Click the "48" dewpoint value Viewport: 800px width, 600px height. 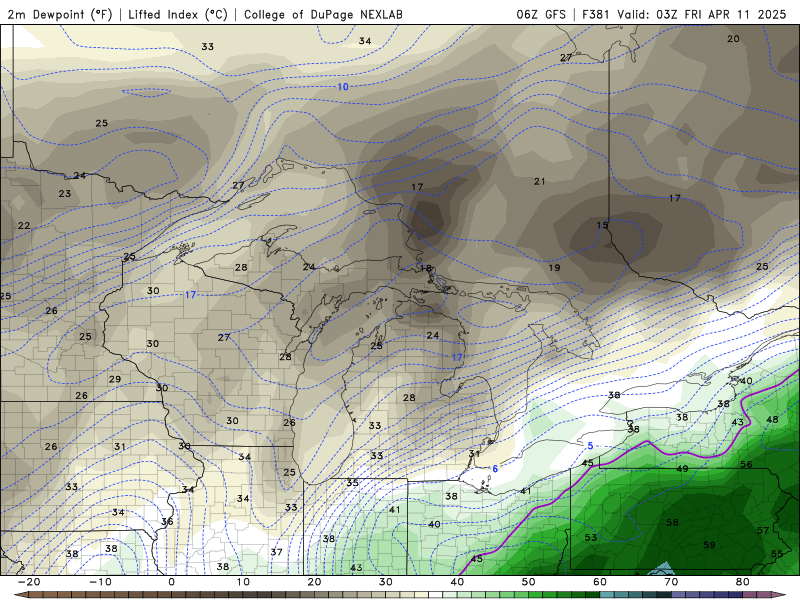(772, 419)
